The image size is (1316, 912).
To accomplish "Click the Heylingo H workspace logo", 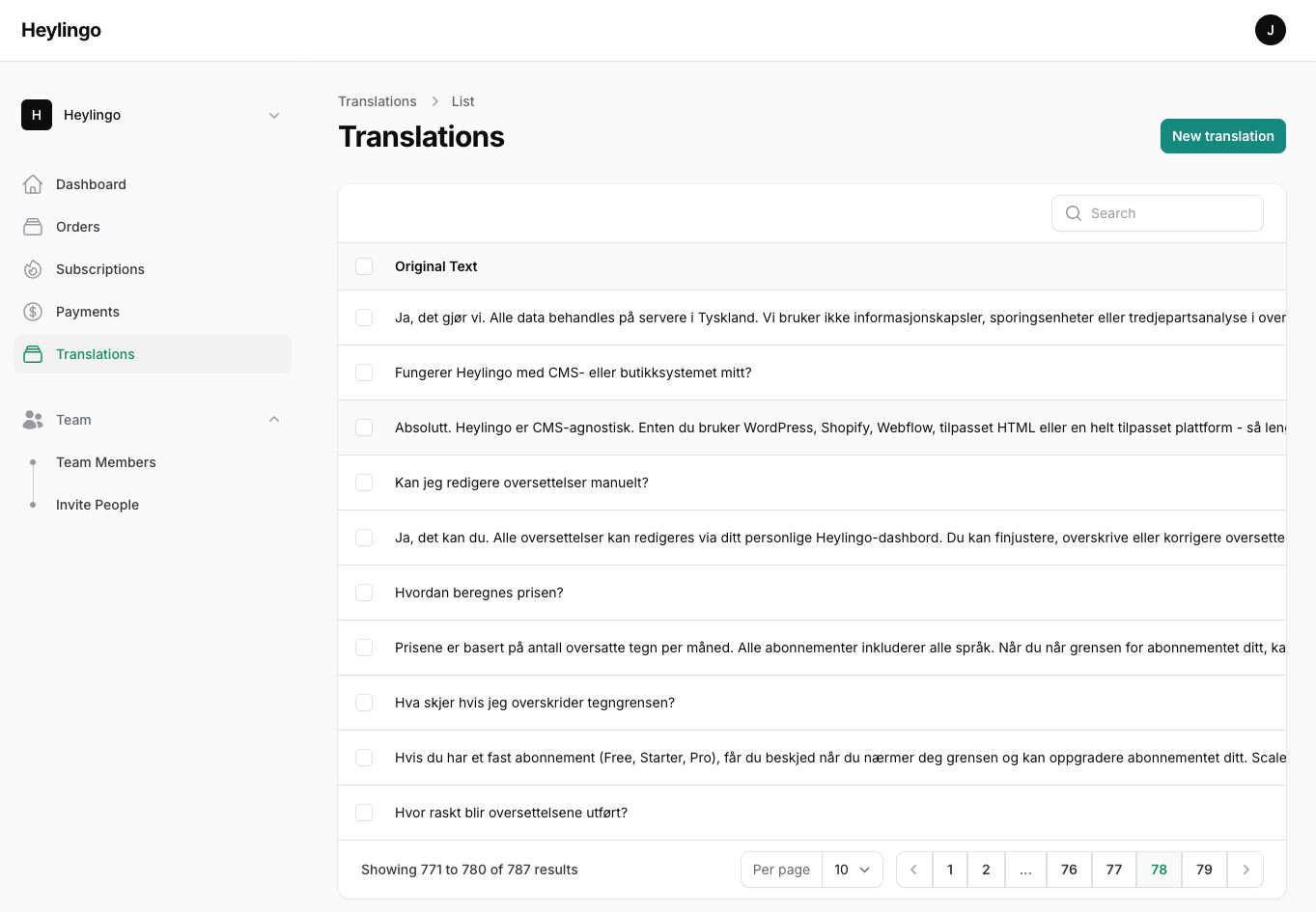I will [x=37, y=115].
